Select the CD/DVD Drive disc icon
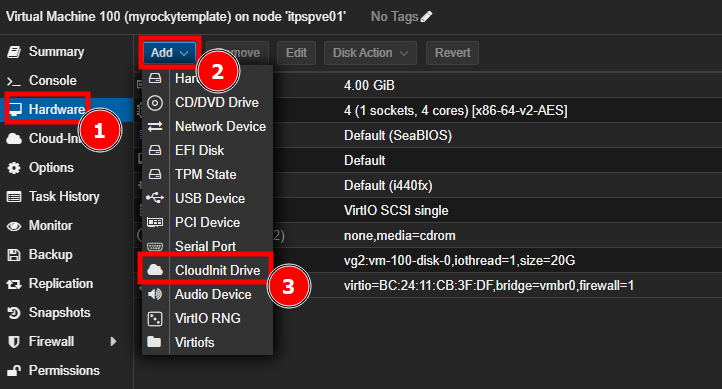Screen dimensions: 722x389 (155, 103)
